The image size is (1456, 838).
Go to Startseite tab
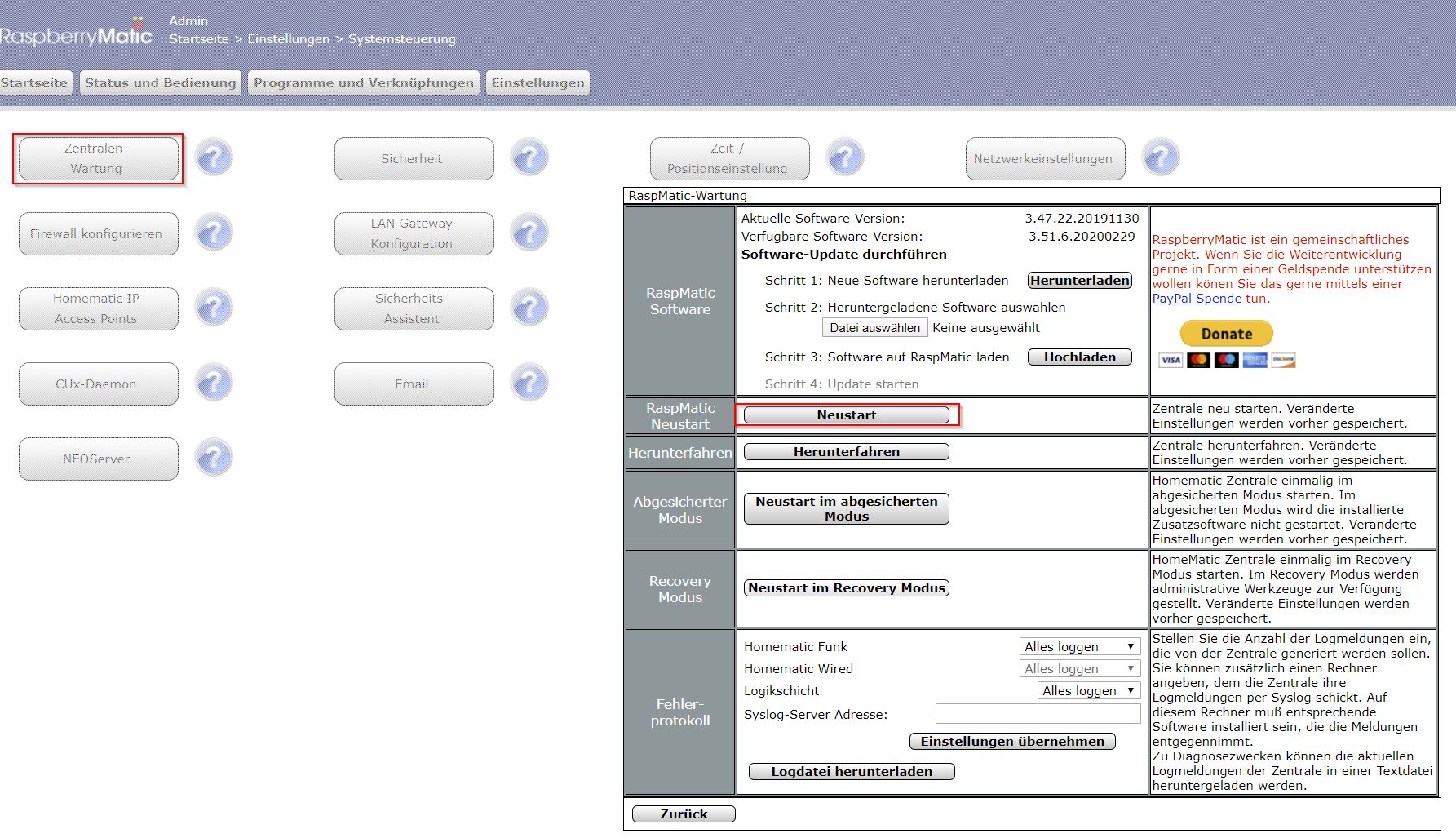pyautogui.click(x=34, y=82)
